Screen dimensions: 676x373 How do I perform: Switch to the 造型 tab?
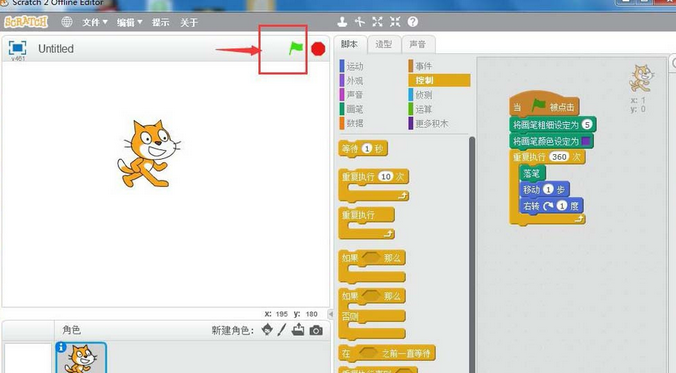(x=384, y=44)
